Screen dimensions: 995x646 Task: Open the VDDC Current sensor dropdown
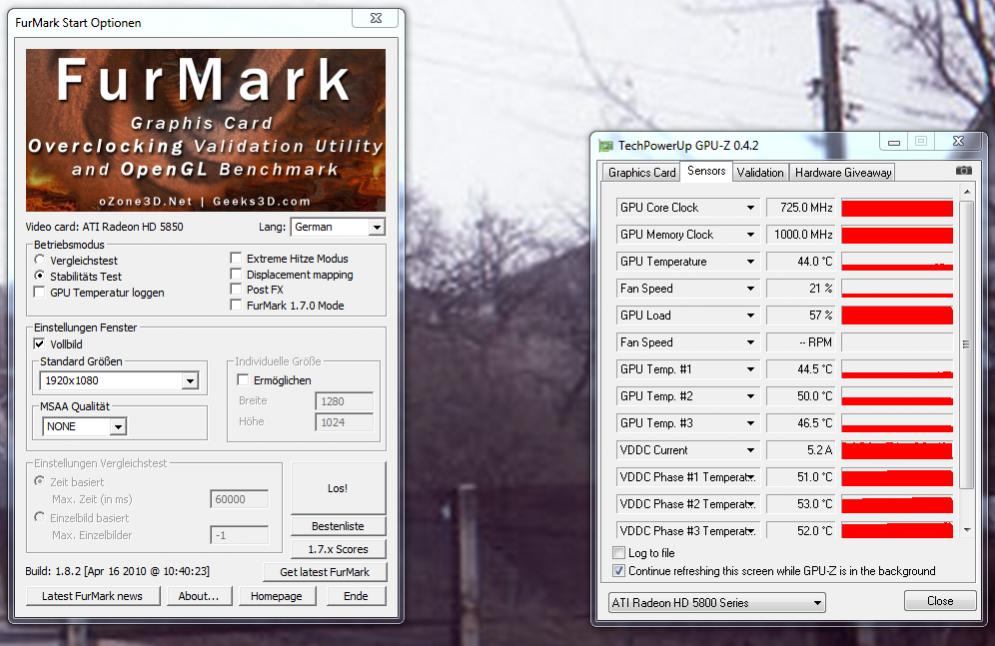tap(751, 450)
